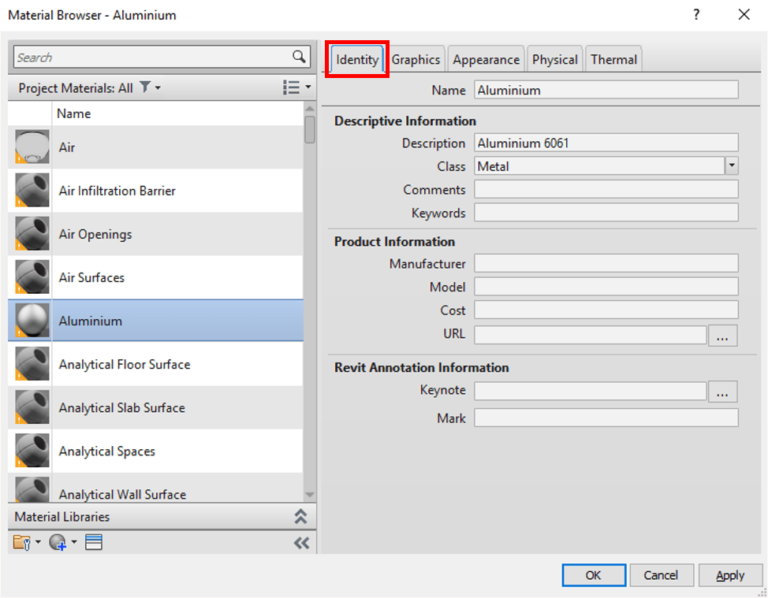Select the Air Openings material row
Image resolution: width=768 pixels, height=598 pixels.
click(x=156, y=234)
